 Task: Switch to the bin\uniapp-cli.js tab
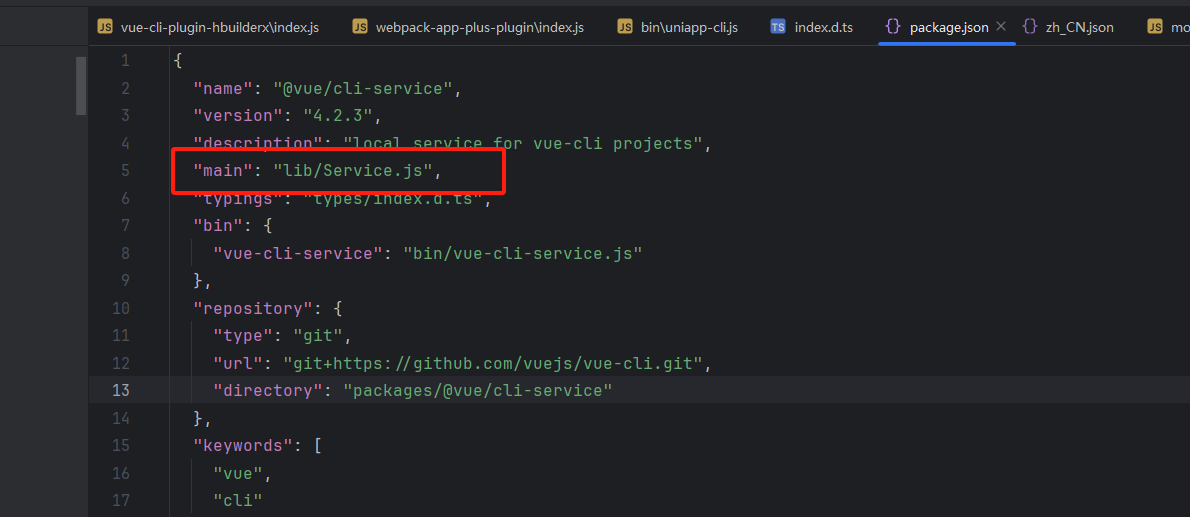coord(689,27)
